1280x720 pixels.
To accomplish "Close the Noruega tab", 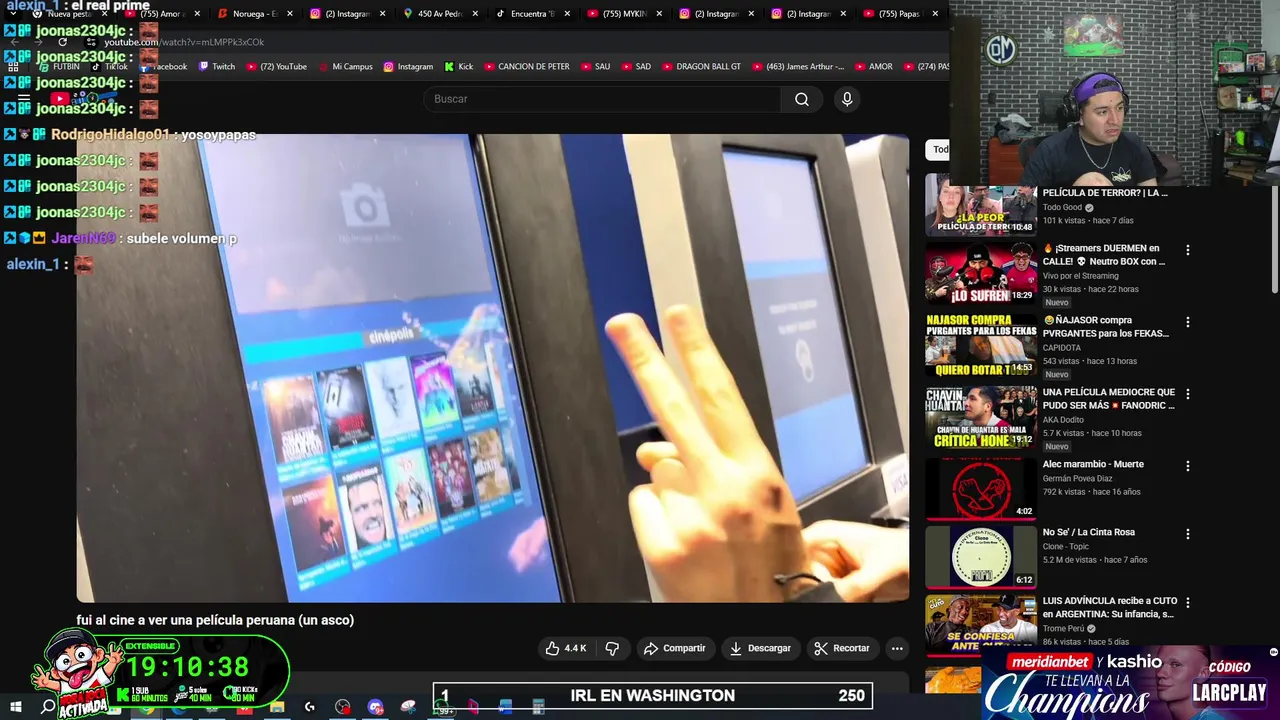I will [290, 14].
